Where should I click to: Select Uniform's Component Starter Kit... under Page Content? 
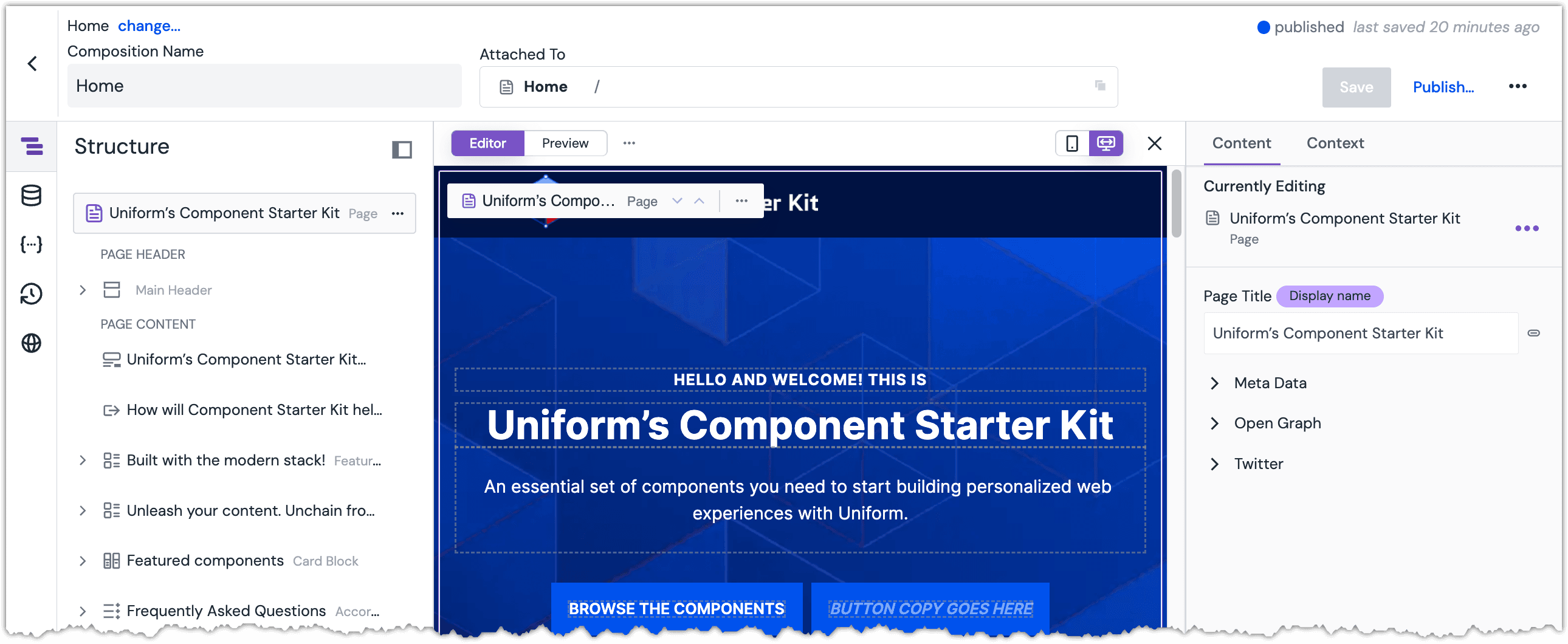(x=246, y=360)
